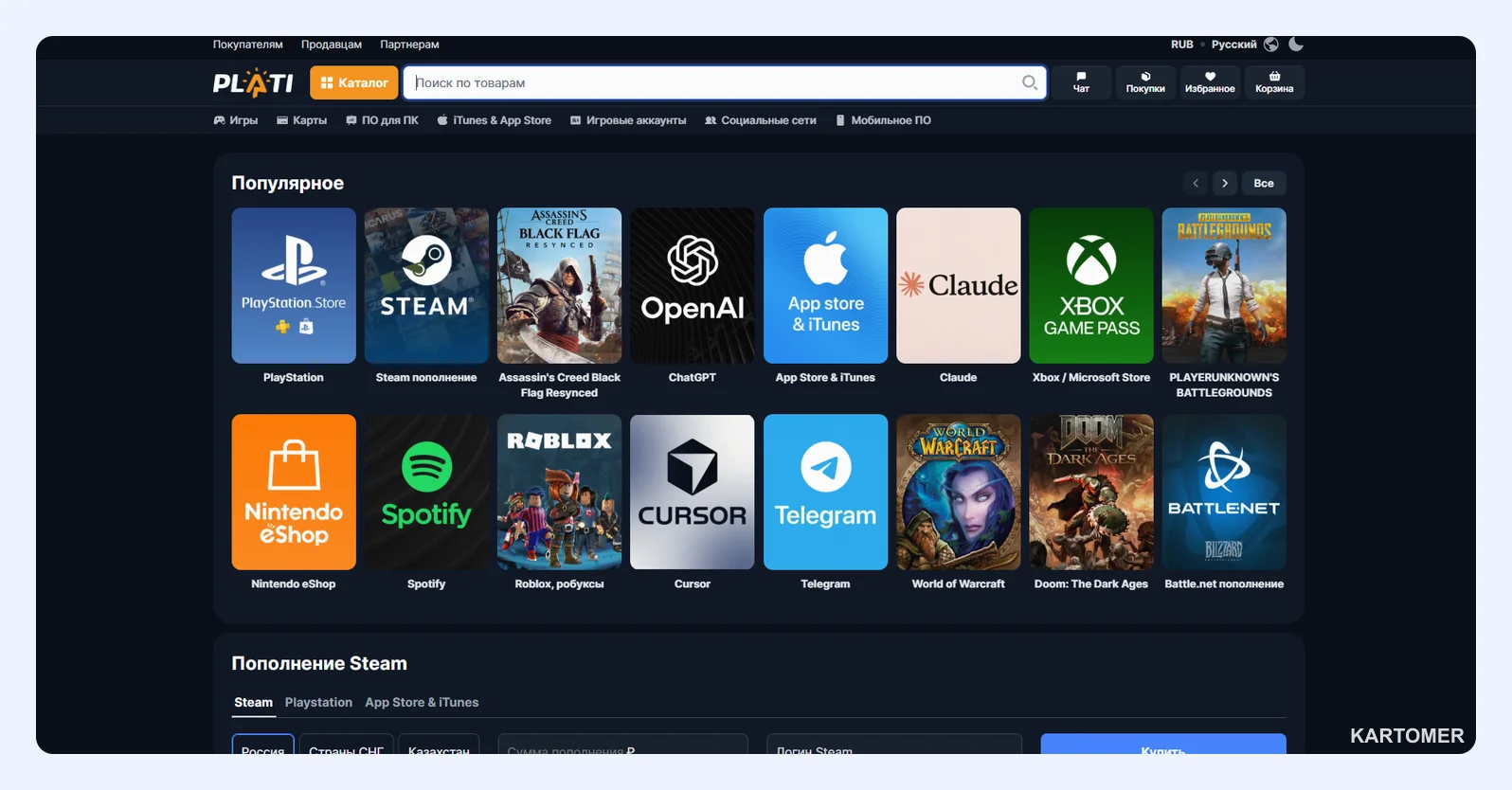Open the PlayStation Store card
Image resolution: width=1512 pixels, height=790 pixels.
pos(294,285)
